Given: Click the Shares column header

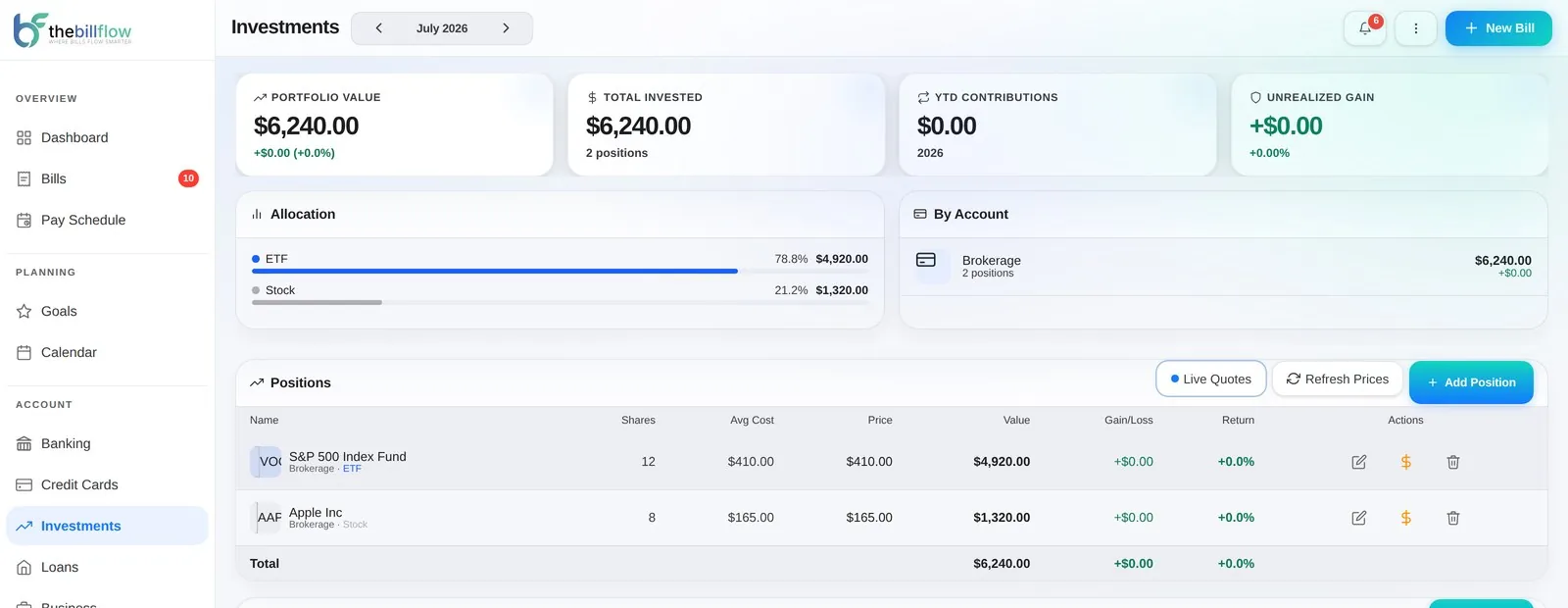Looking at the screenshot, I should (x=638, y=421).
